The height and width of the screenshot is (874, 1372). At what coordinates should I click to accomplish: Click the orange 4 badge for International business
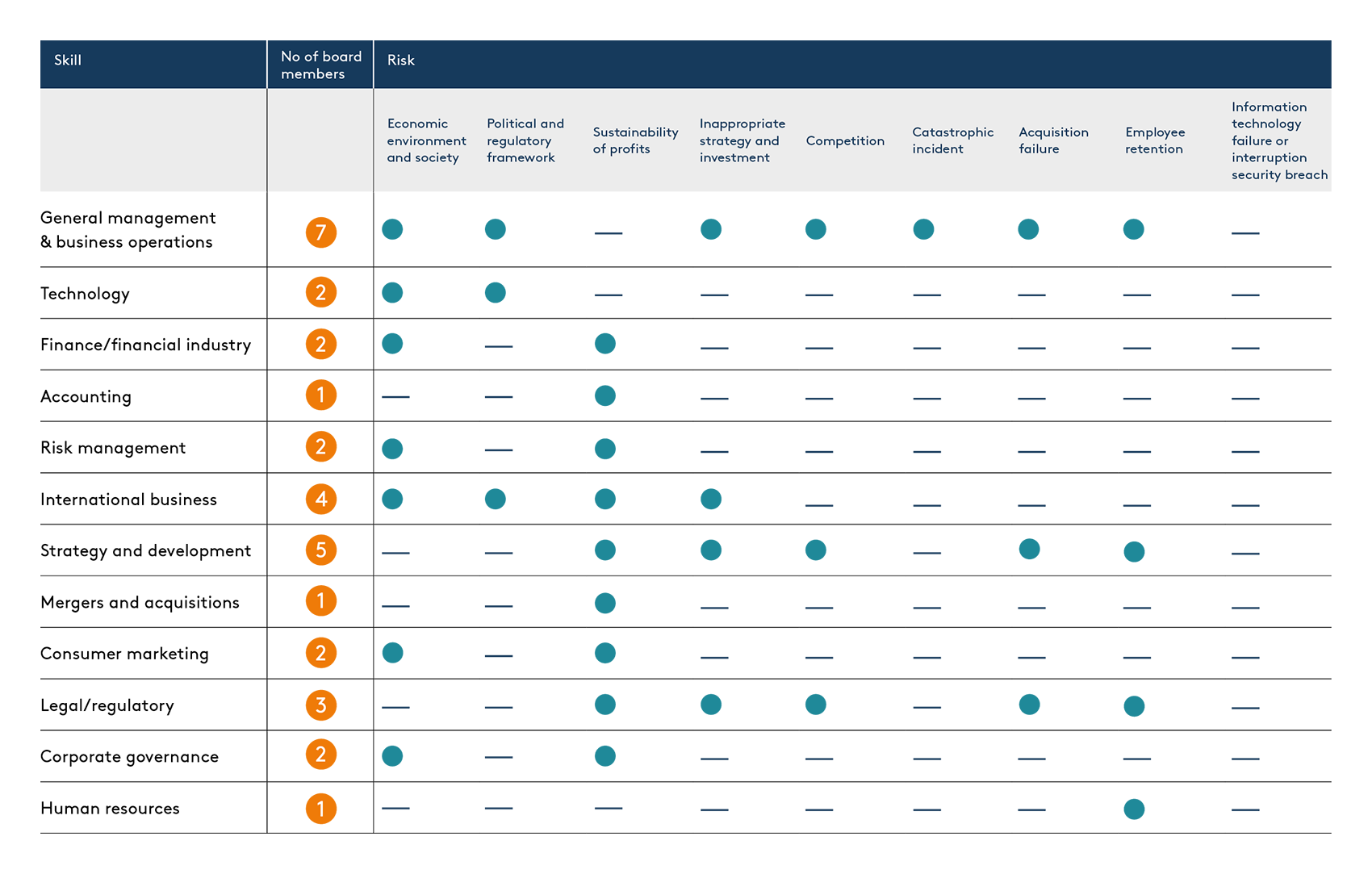click(x=320, y=499)
